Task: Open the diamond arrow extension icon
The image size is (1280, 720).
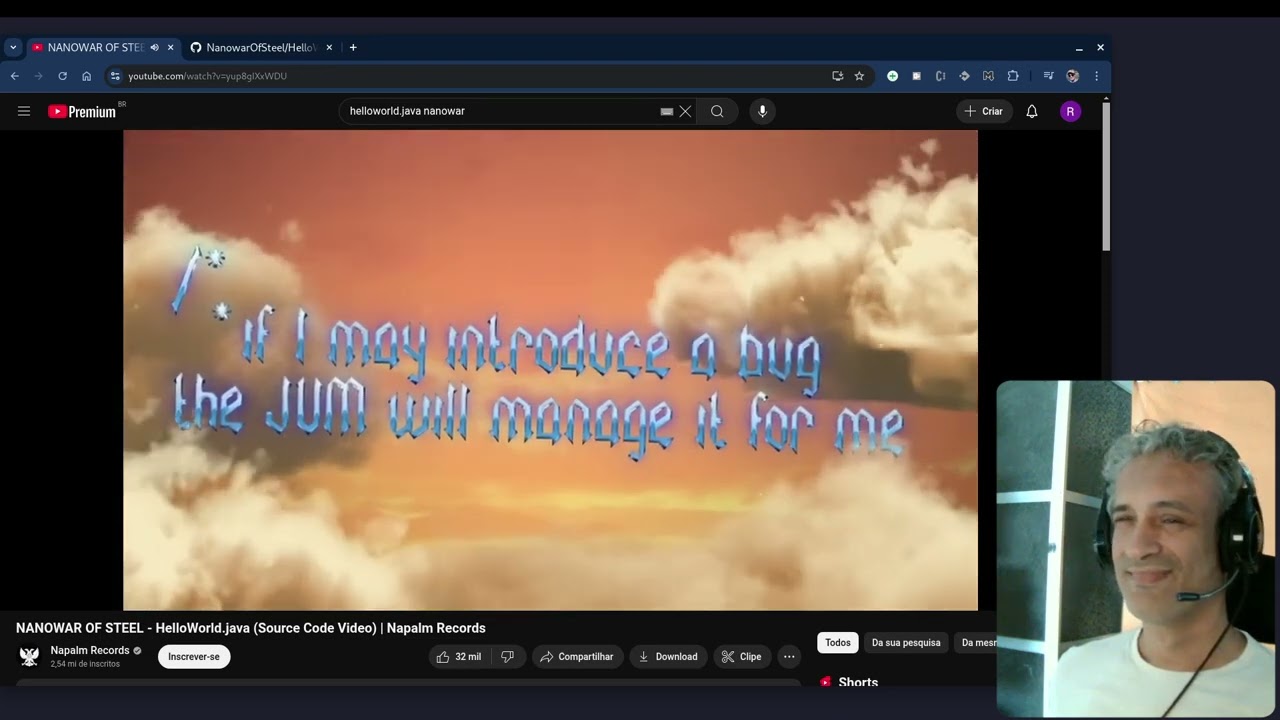Action: (x=964, y=76)
